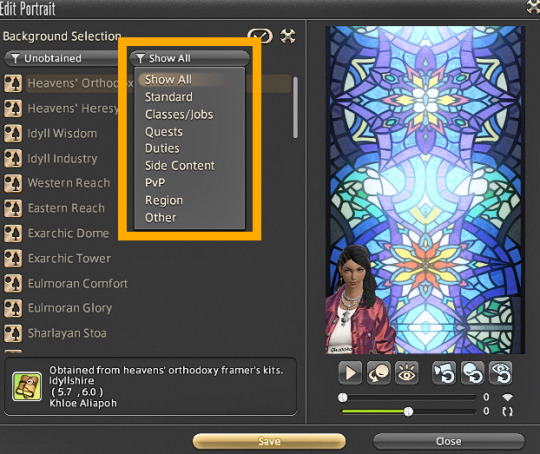540x454 pixels.
Task: Reset face direction
Action: 472,373
